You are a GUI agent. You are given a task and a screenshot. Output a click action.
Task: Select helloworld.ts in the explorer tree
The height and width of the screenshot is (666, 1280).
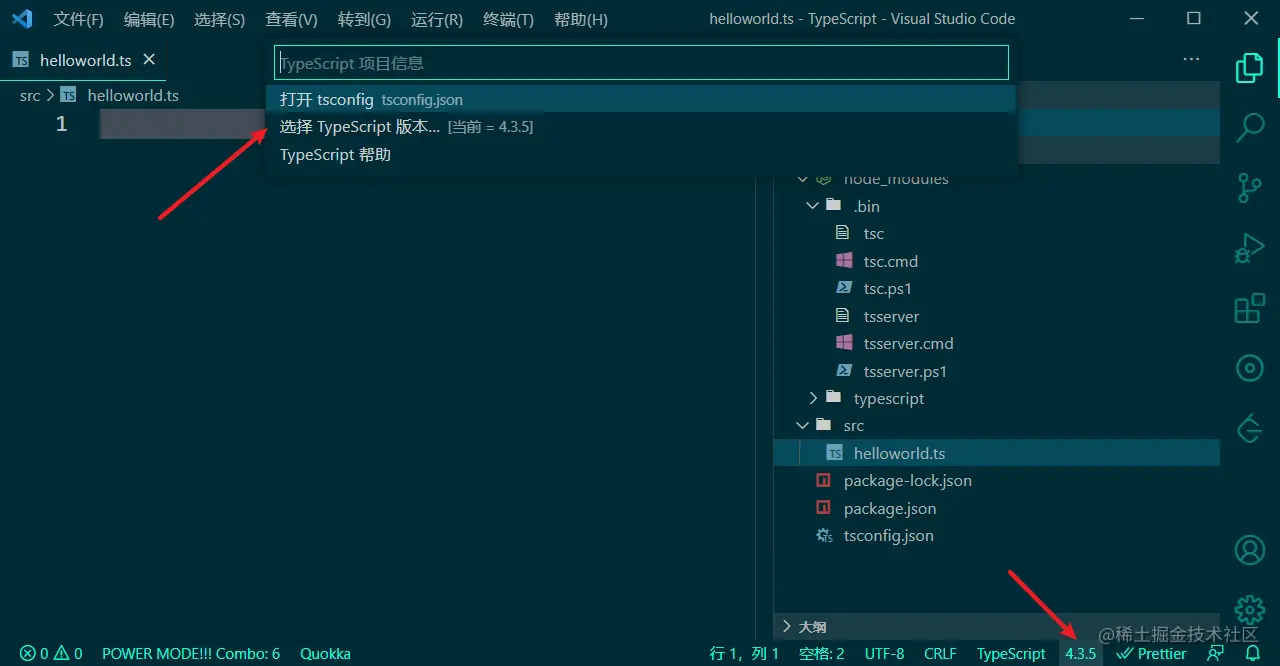[x=997, y=453]
